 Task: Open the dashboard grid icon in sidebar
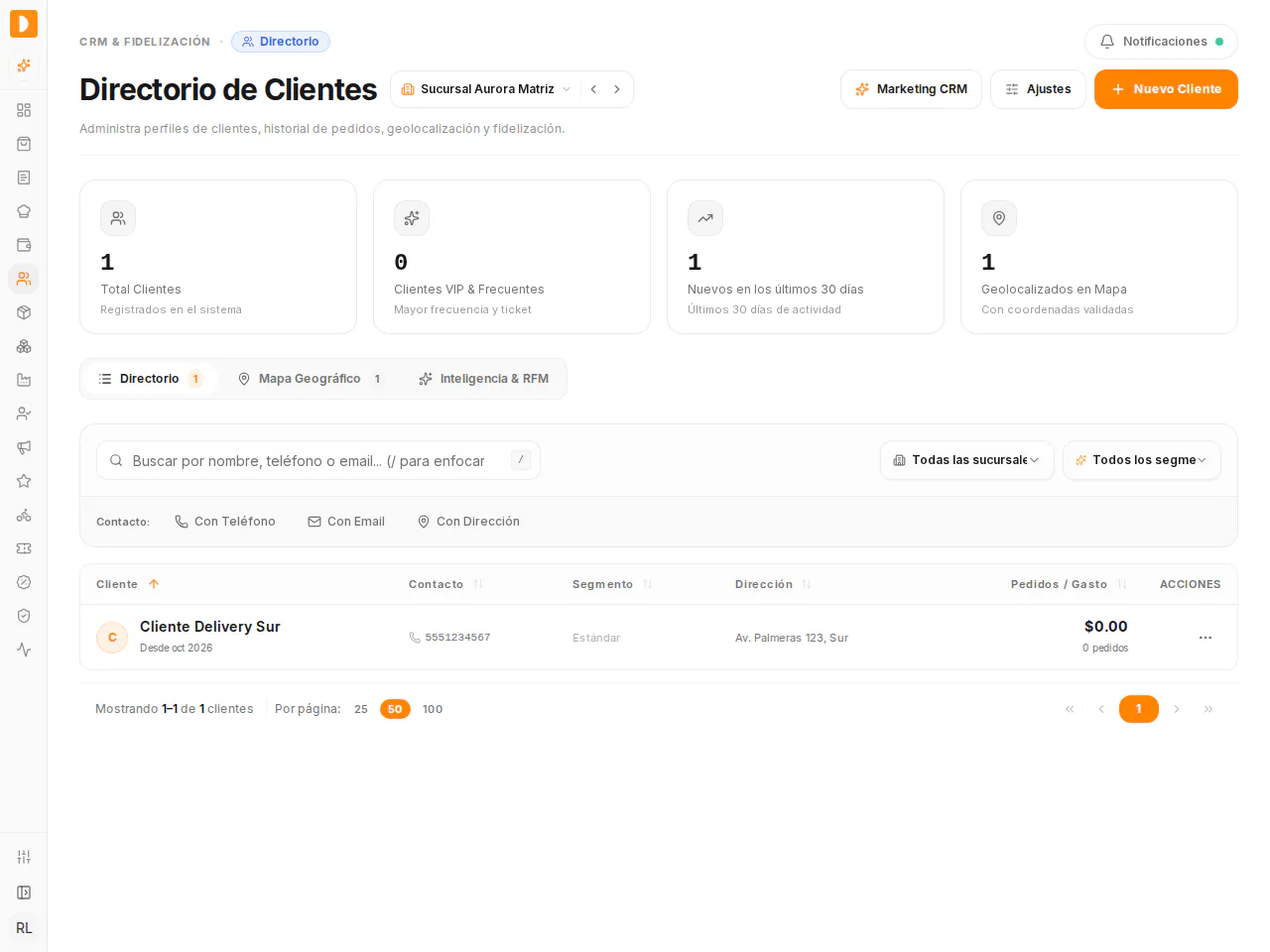click(24, 110)
